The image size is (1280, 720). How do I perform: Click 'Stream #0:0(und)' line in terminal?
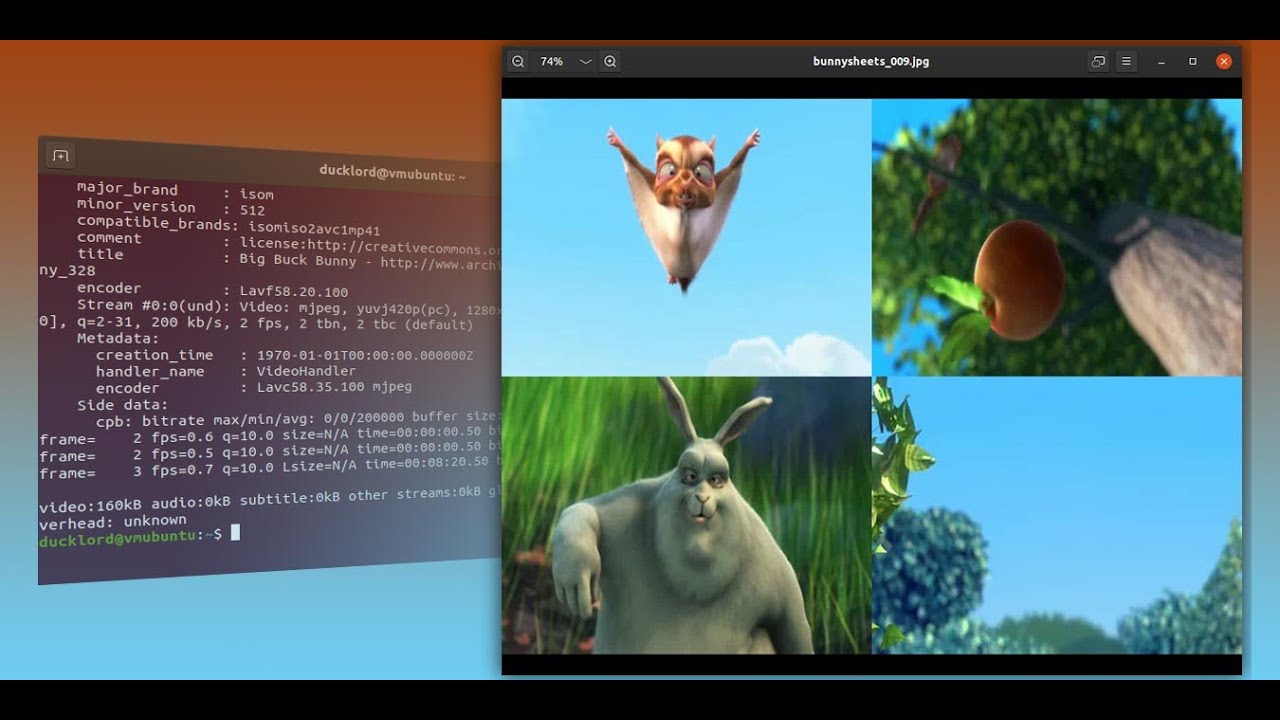point(289,307)
